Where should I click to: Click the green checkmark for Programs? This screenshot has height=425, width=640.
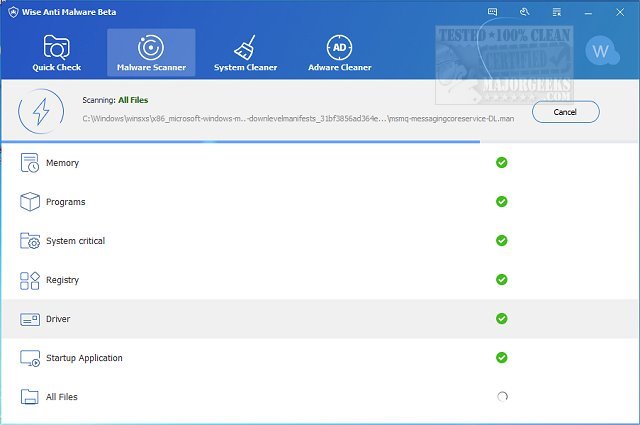502,202
